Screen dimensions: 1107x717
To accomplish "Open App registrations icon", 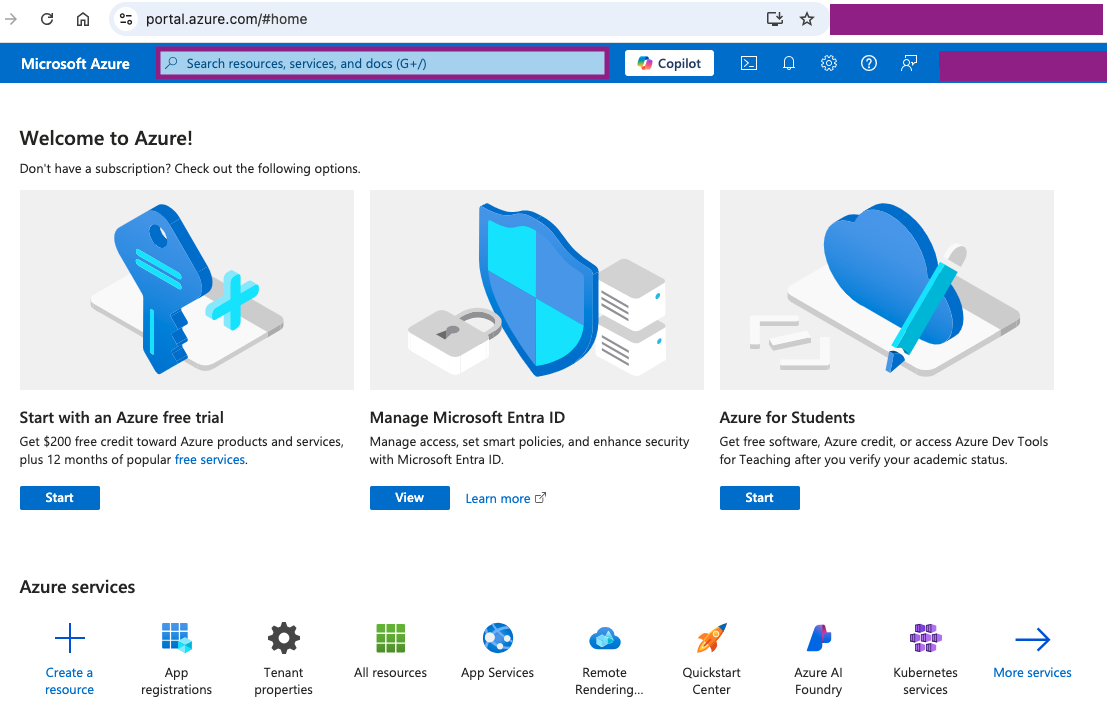I will pyautogui.click(x=176, y=639).
